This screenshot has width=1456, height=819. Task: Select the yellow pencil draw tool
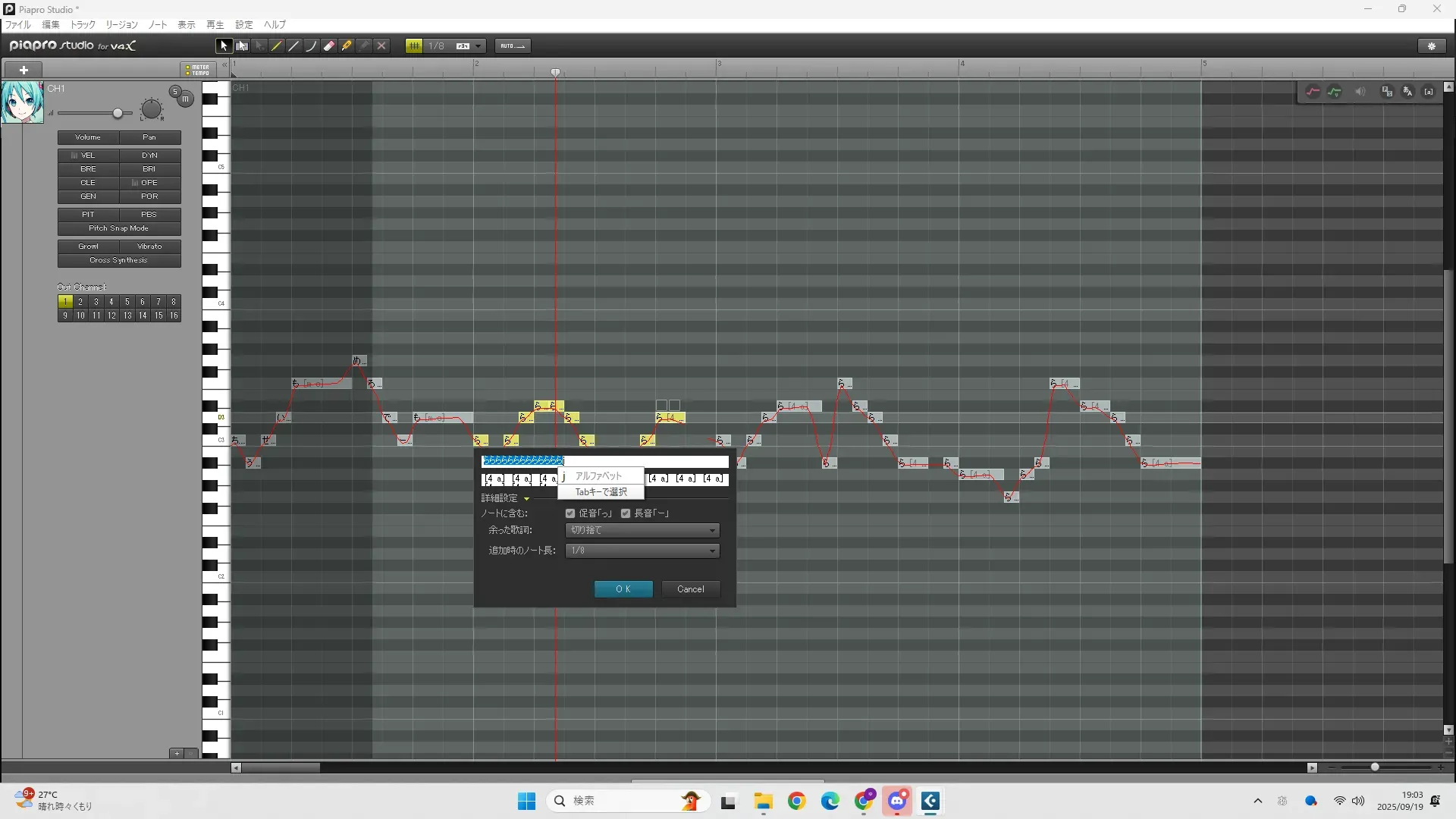click(x=277, y=46)
